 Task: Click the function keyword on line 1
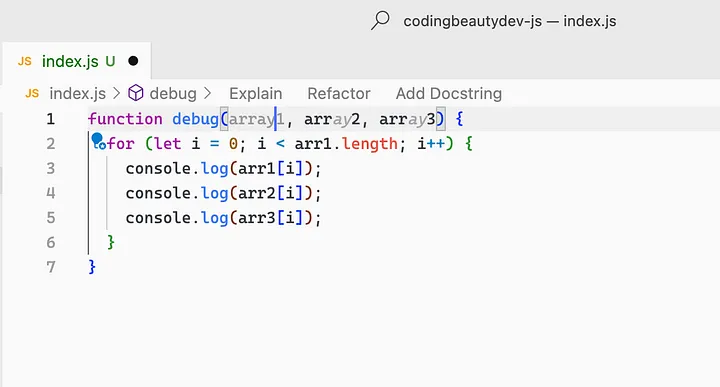pos(125,119)
